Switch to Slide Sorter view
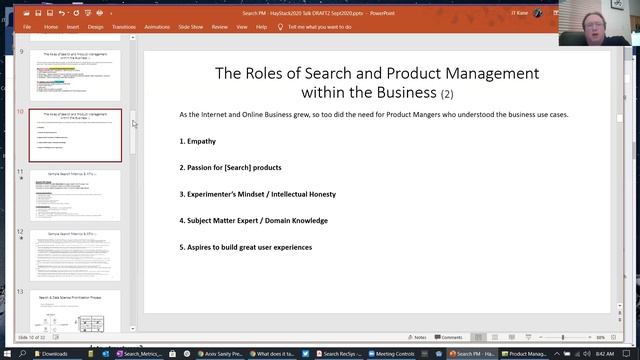This screenshot has width=640, height=360. [495, 338]
